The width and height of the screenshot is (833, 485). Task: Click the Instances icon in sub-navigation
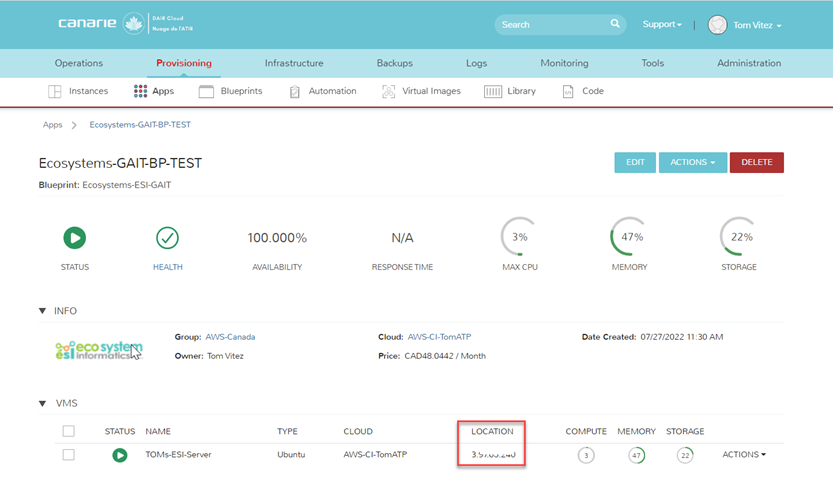[x=55, y=91]
